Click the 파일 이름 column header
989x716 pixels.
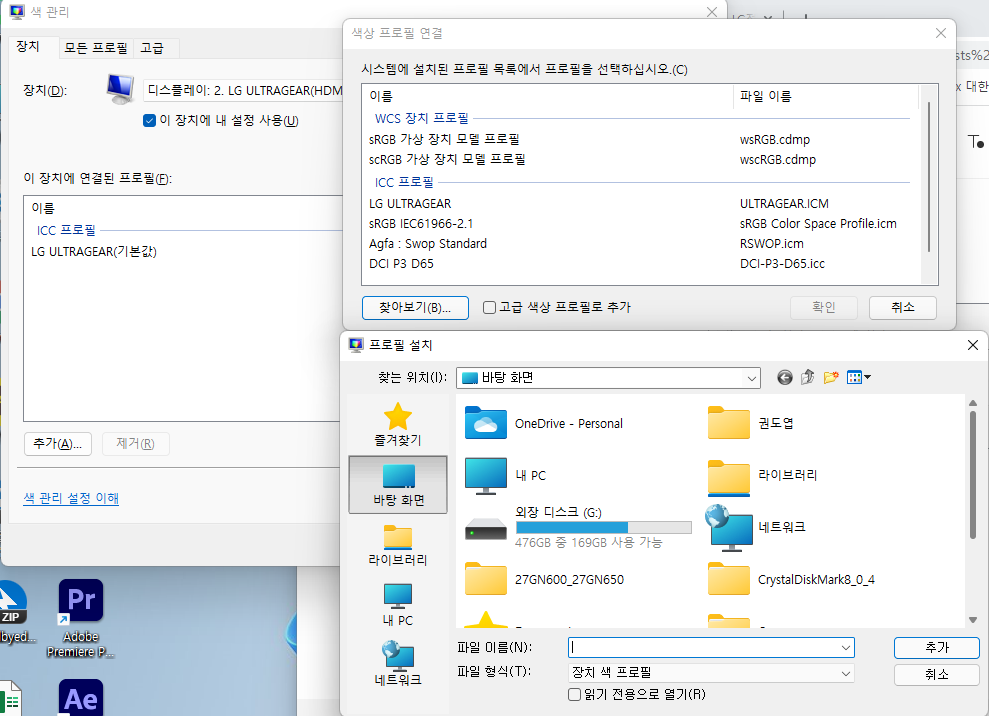(825, 97)
